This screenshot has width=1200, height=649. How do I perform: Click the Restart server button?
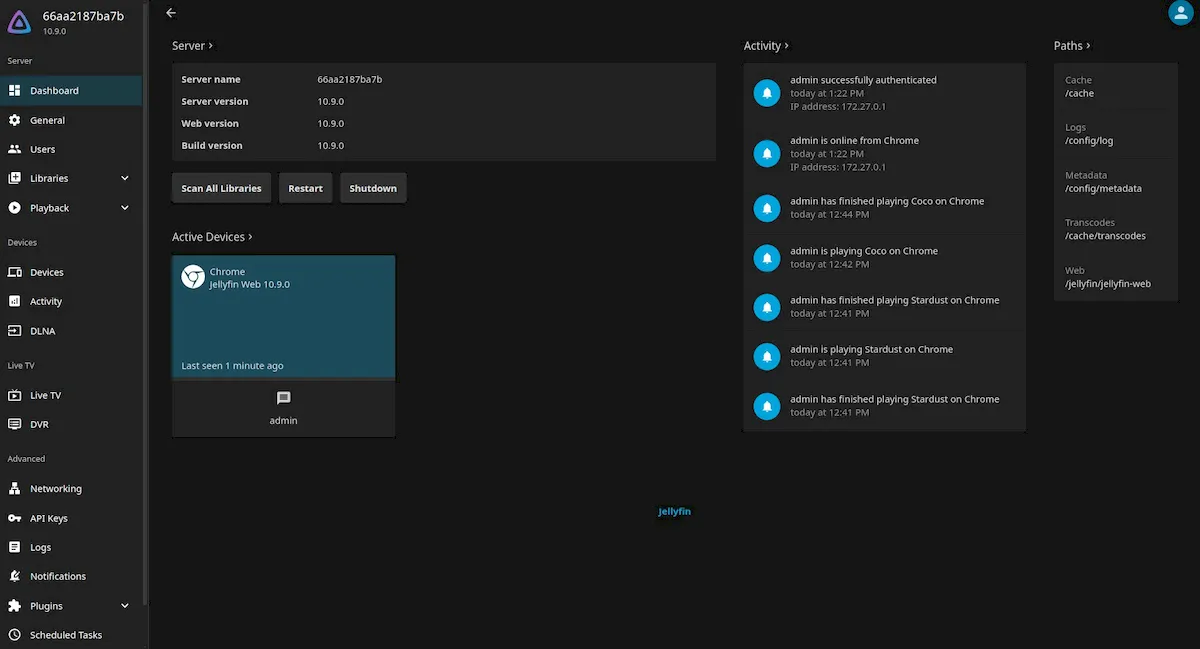click(x=305, y=188)
